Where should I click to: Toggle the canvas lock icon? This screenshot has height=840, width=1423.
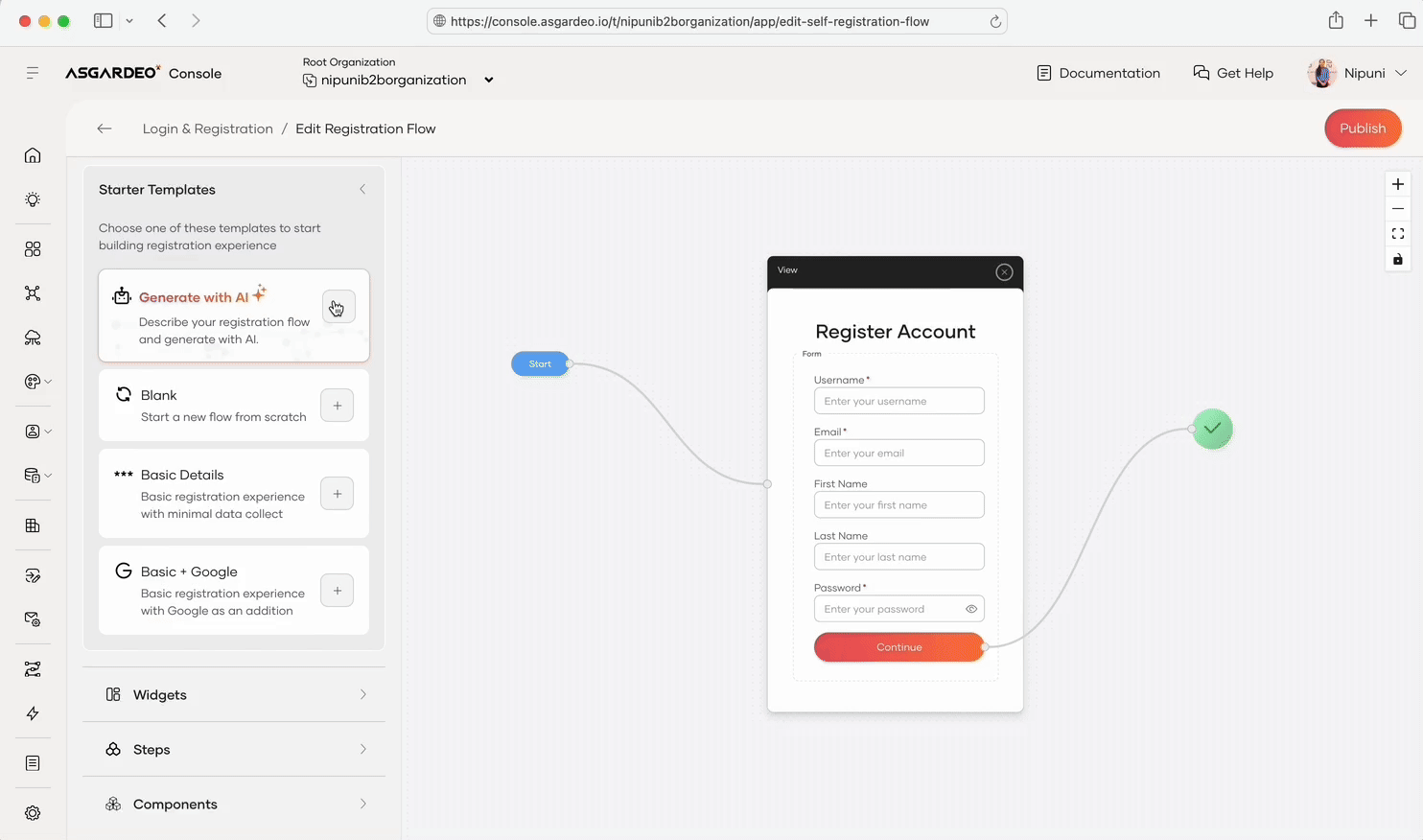[1397, 260]
